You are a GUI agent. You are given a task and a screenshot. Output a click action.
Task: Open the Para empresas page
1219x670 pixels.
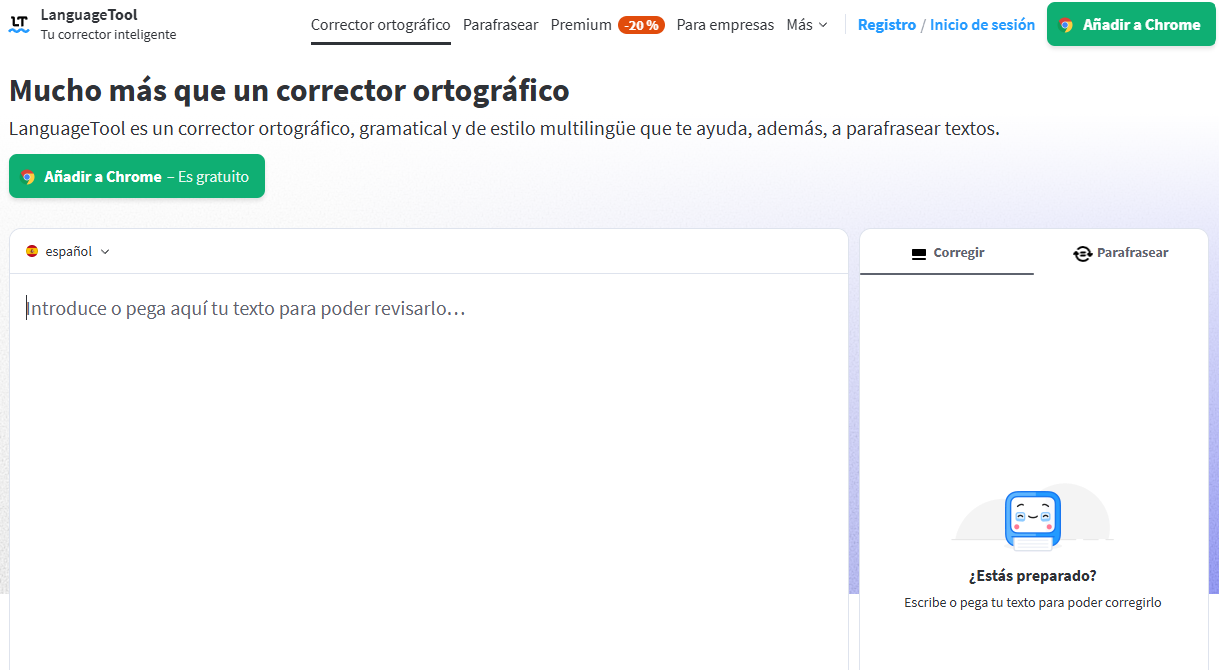(725, 25)
